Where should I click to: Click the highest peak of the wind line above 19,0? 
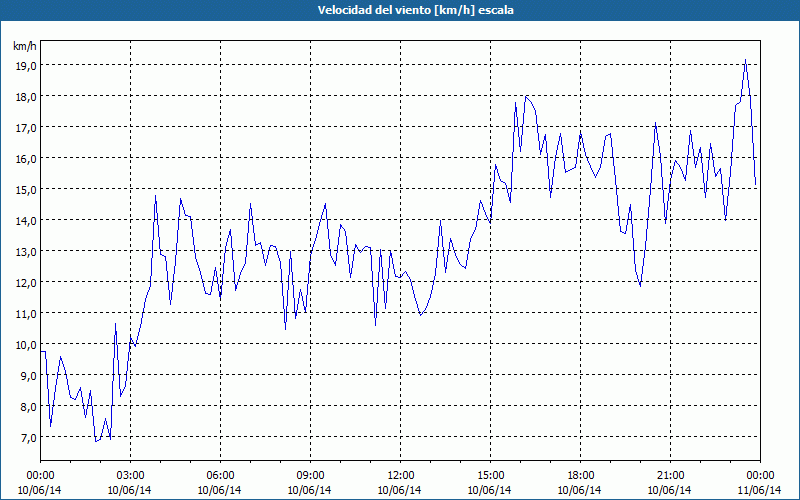[745, 60]
